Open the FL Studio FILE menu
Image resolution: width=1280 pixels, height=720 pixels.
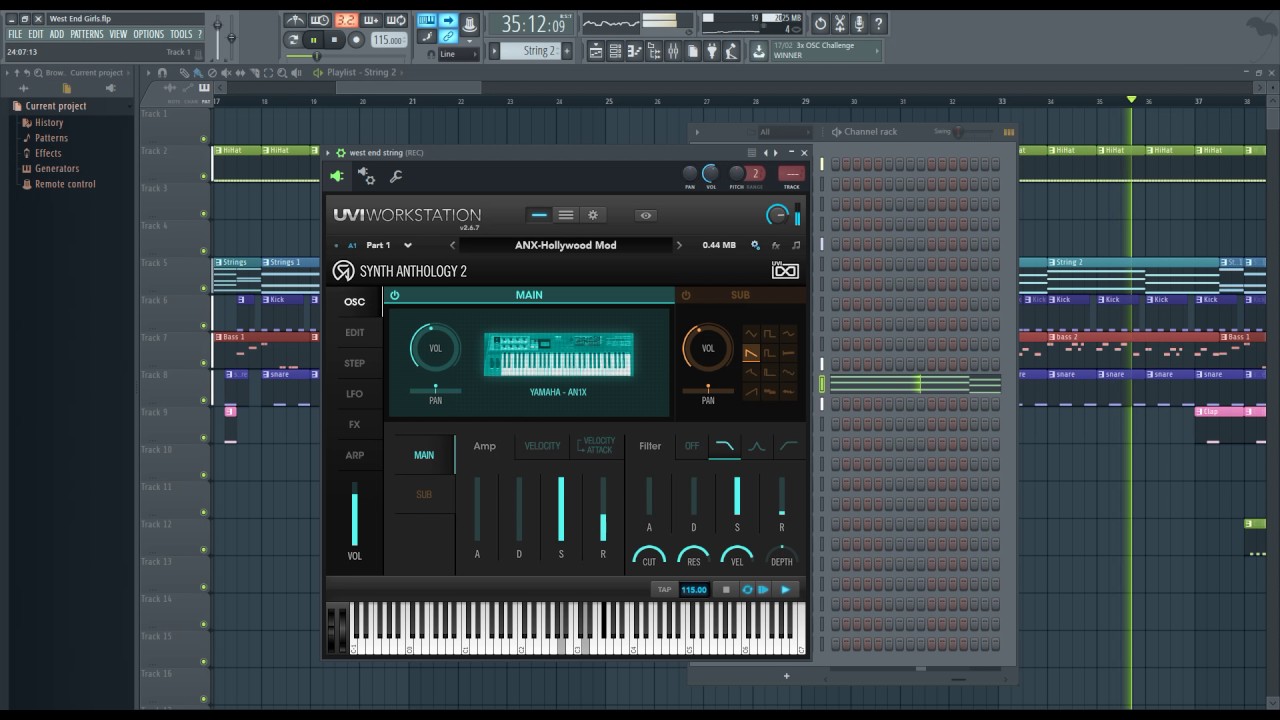[15, 34]
